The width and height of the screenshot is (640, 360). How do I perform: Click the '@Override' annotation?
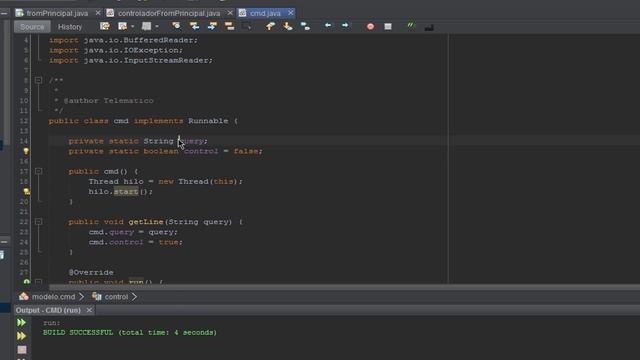click(91, 272)
